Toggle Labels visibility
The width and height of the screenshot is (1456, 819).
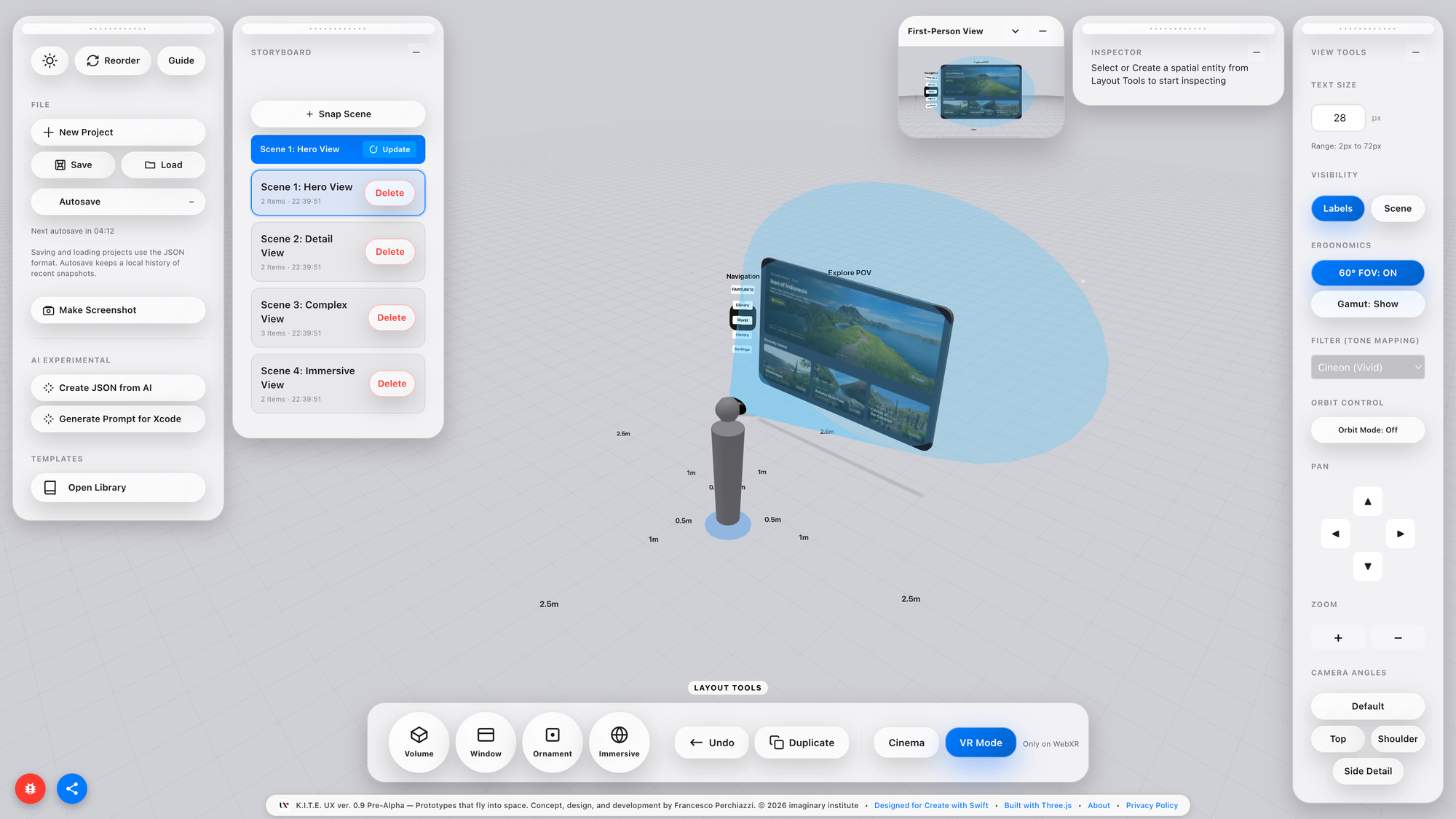point(1337,208)
